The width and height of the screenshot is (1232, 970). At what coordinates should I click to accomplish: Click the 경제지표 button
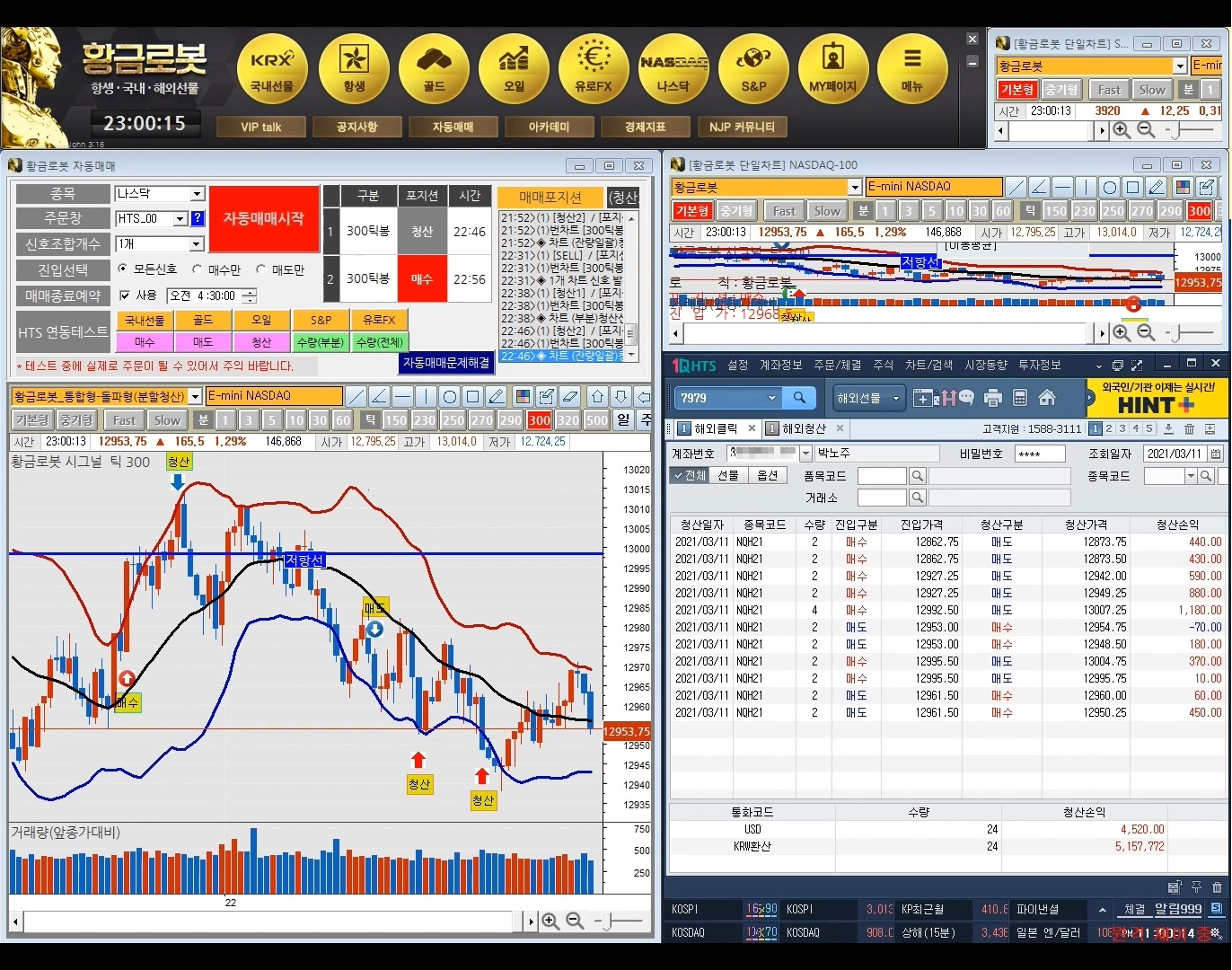(645, 127)
